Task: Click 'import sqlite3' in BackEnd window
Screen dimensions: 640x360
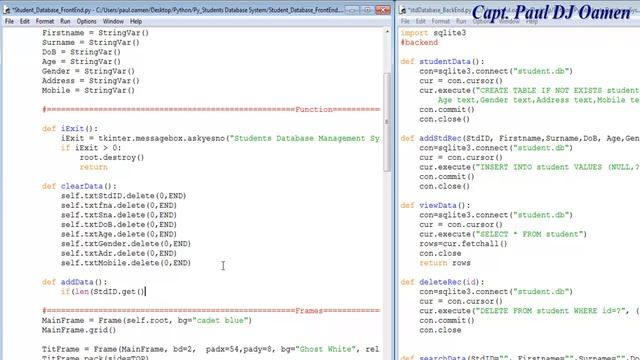Action: click(x=433, y=33)
